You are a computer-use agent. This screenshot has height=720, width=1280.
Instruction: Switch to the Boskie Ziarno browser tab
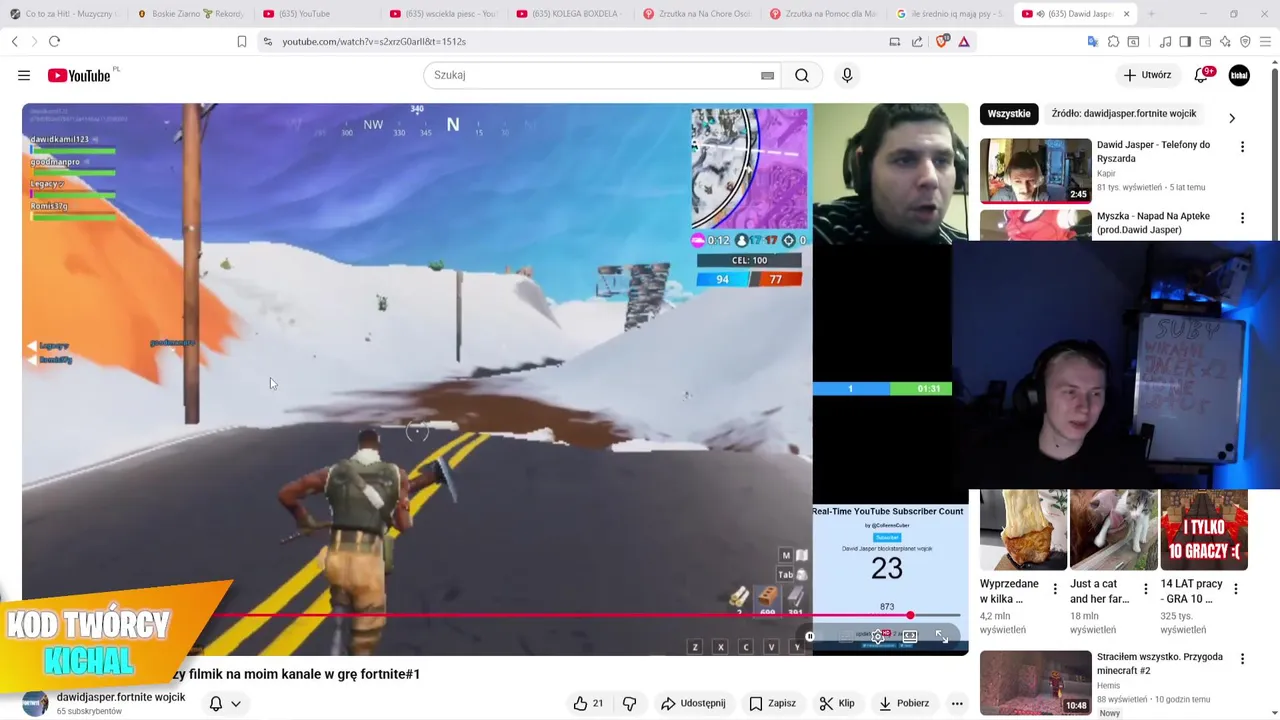pos(190,14)
